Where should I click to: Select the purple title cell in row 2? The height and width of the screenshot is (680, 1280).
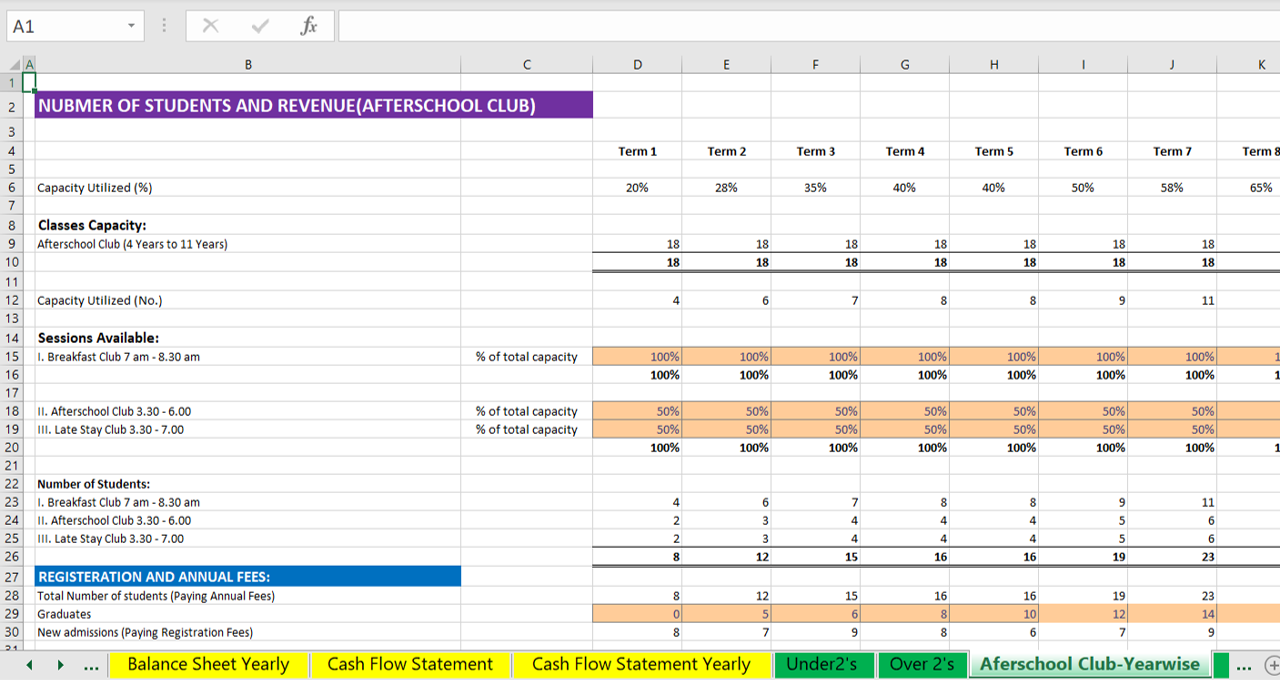(313, 106)
